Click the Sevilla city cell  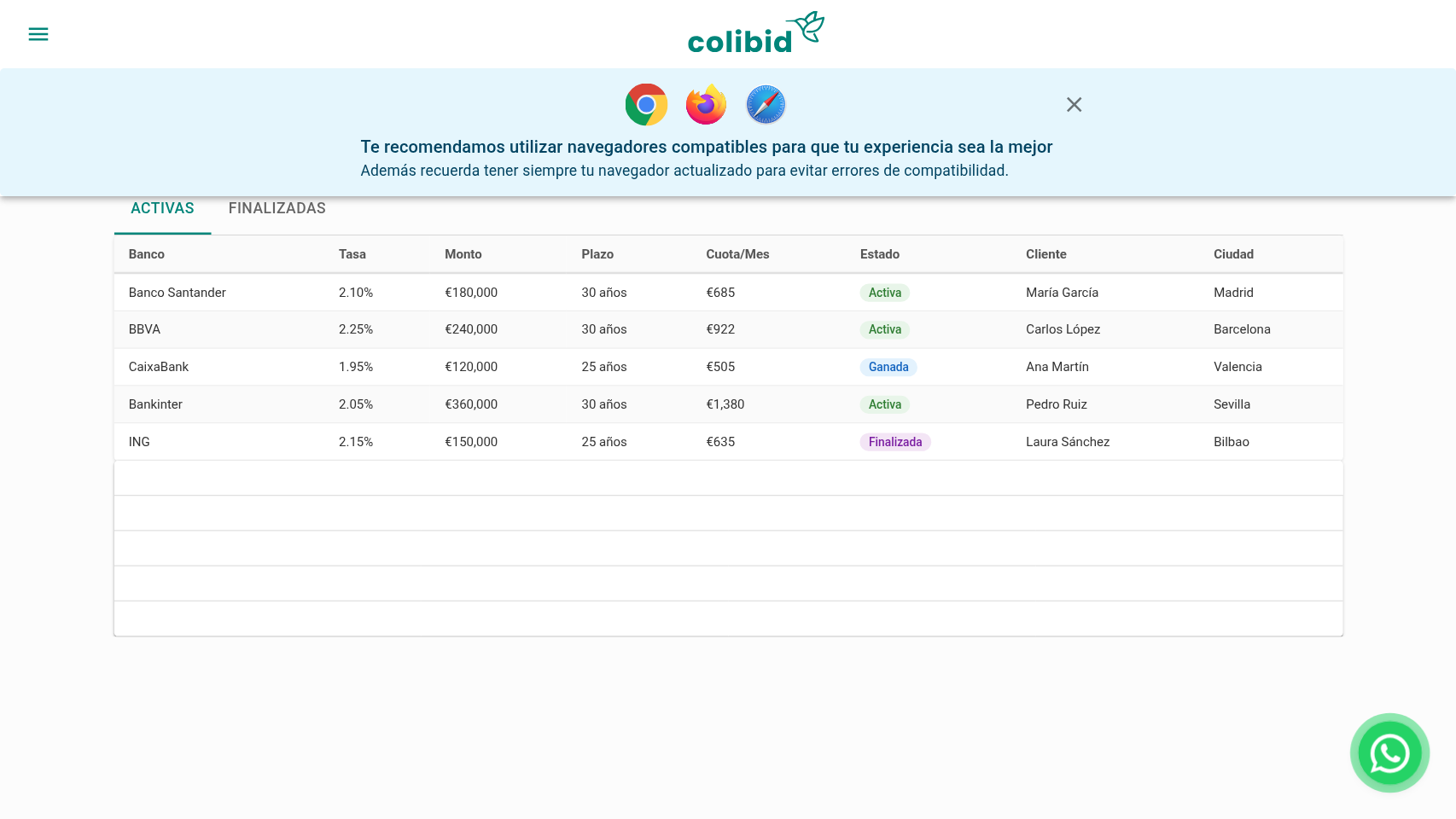[1232, 404]
